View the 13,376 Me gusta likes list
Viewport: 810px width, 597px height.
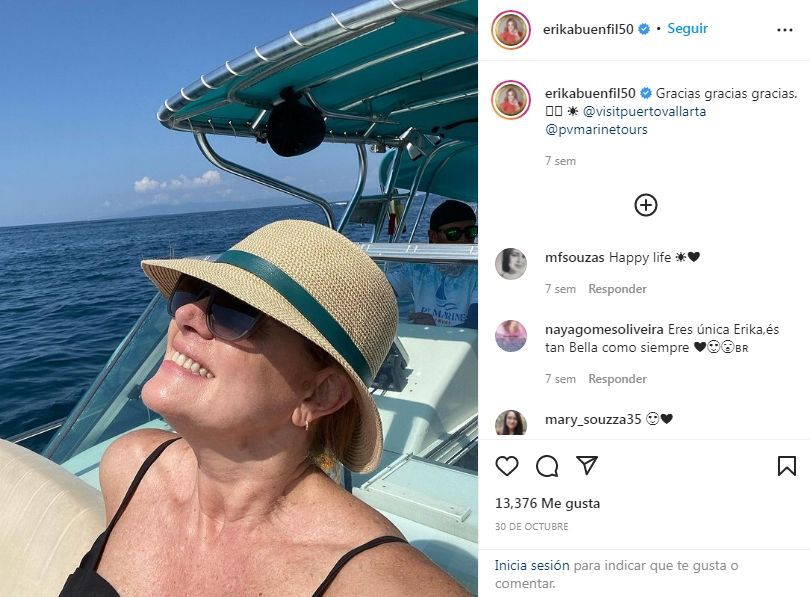[547, 504]
